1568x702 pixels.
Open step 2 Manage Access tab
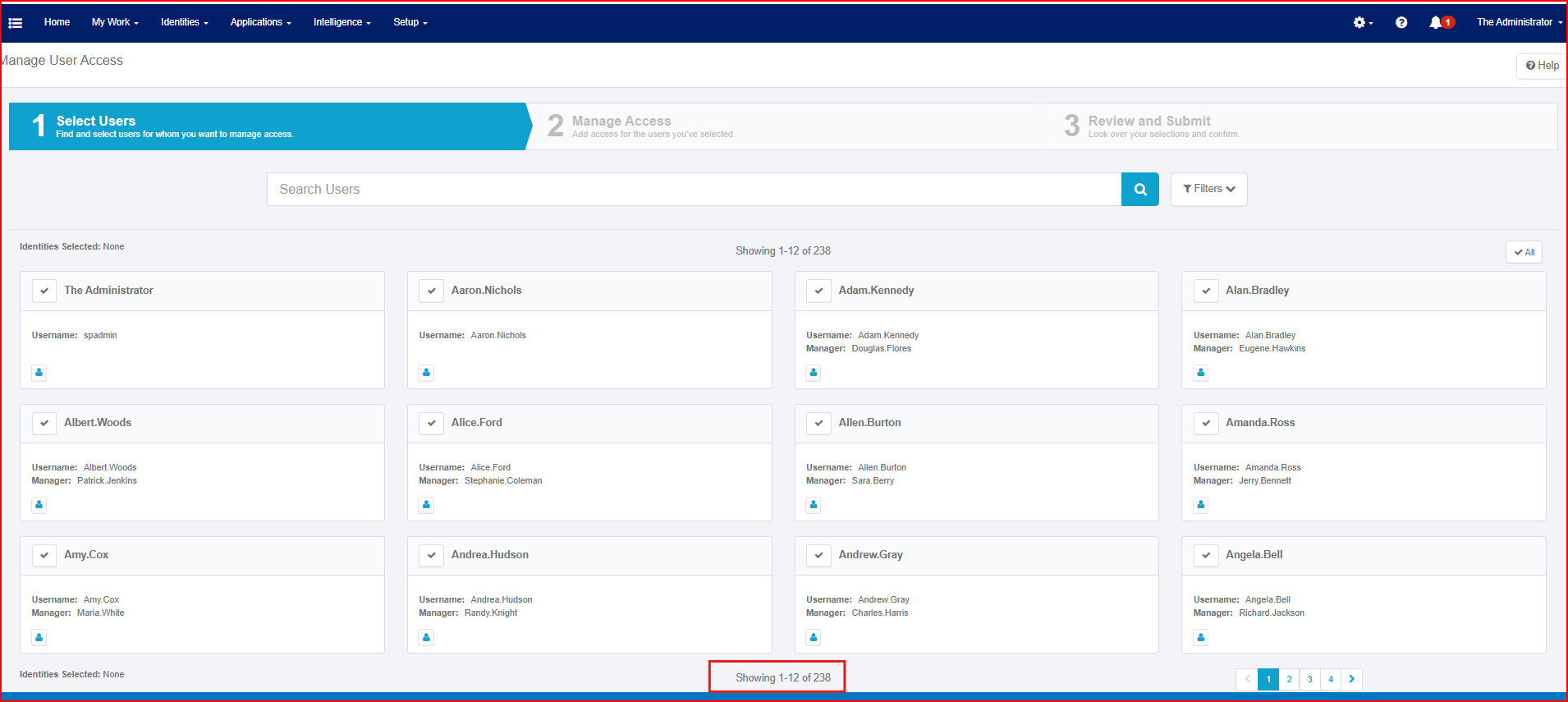785,126
